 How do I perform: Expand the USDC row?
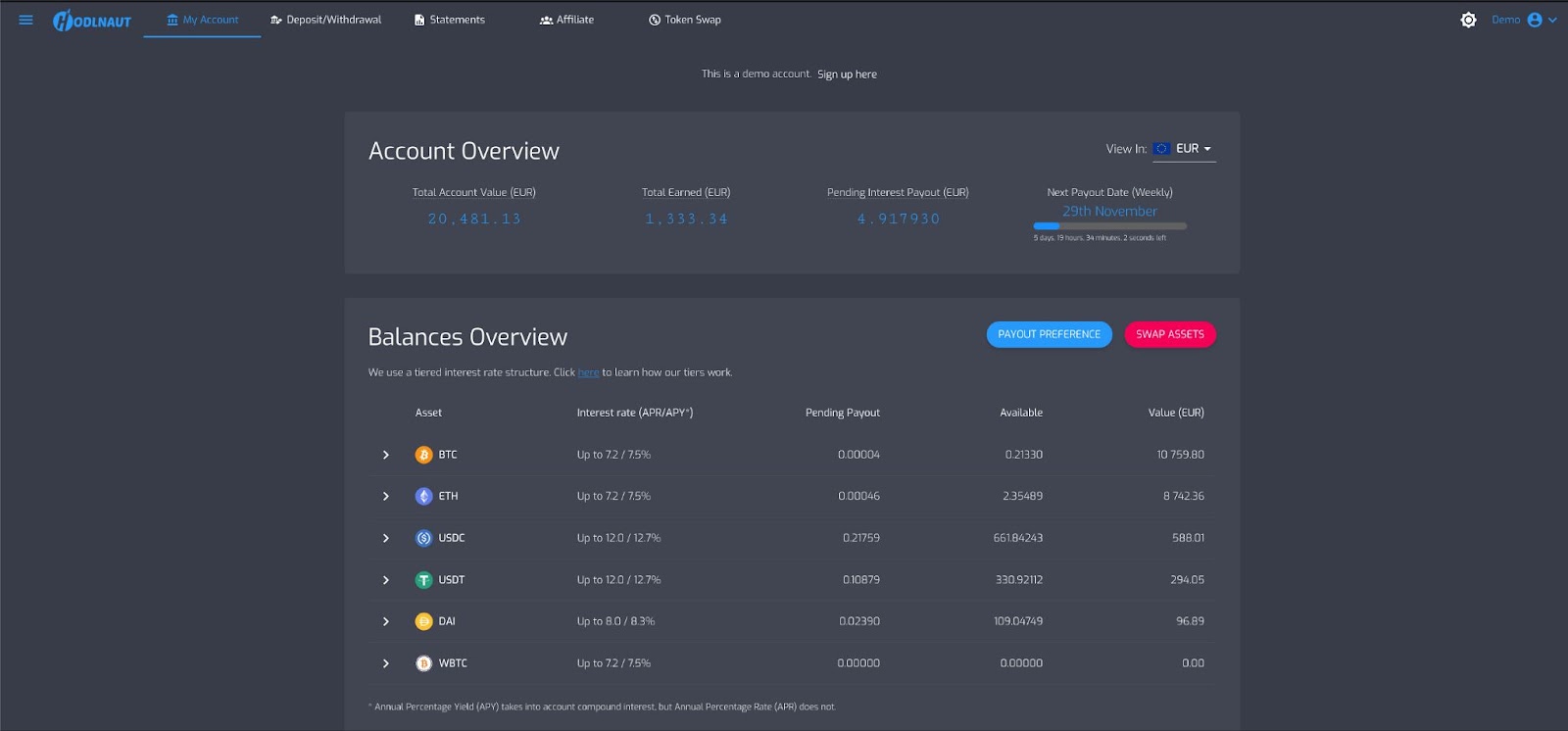pyautogui.click(x=386, y=538)
